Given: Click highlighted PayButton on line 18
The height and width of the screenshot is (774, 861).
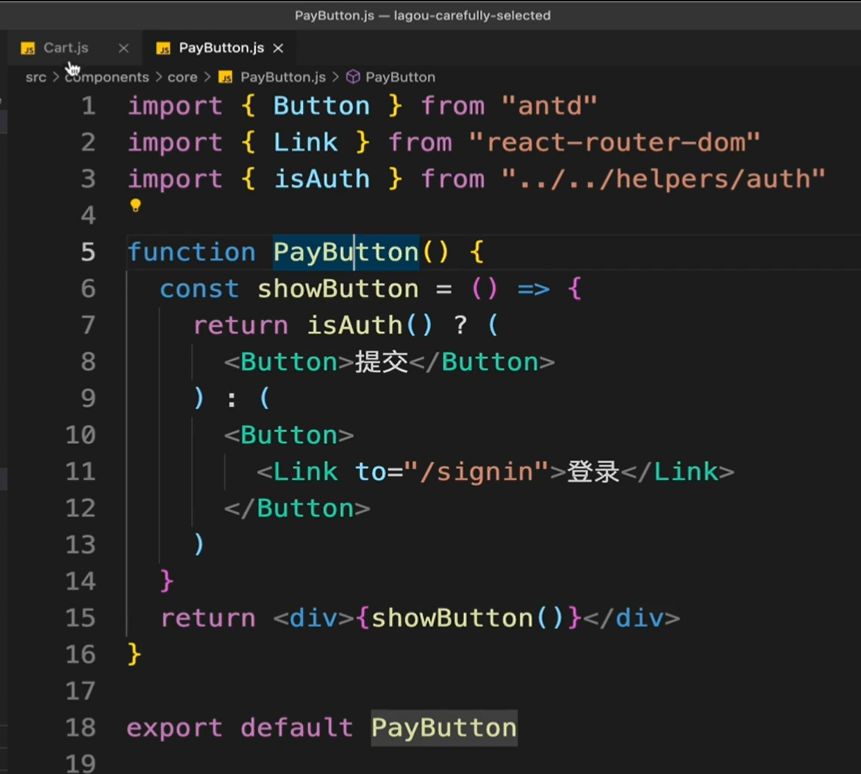Looking at the screenshot, I should (444, 728).
